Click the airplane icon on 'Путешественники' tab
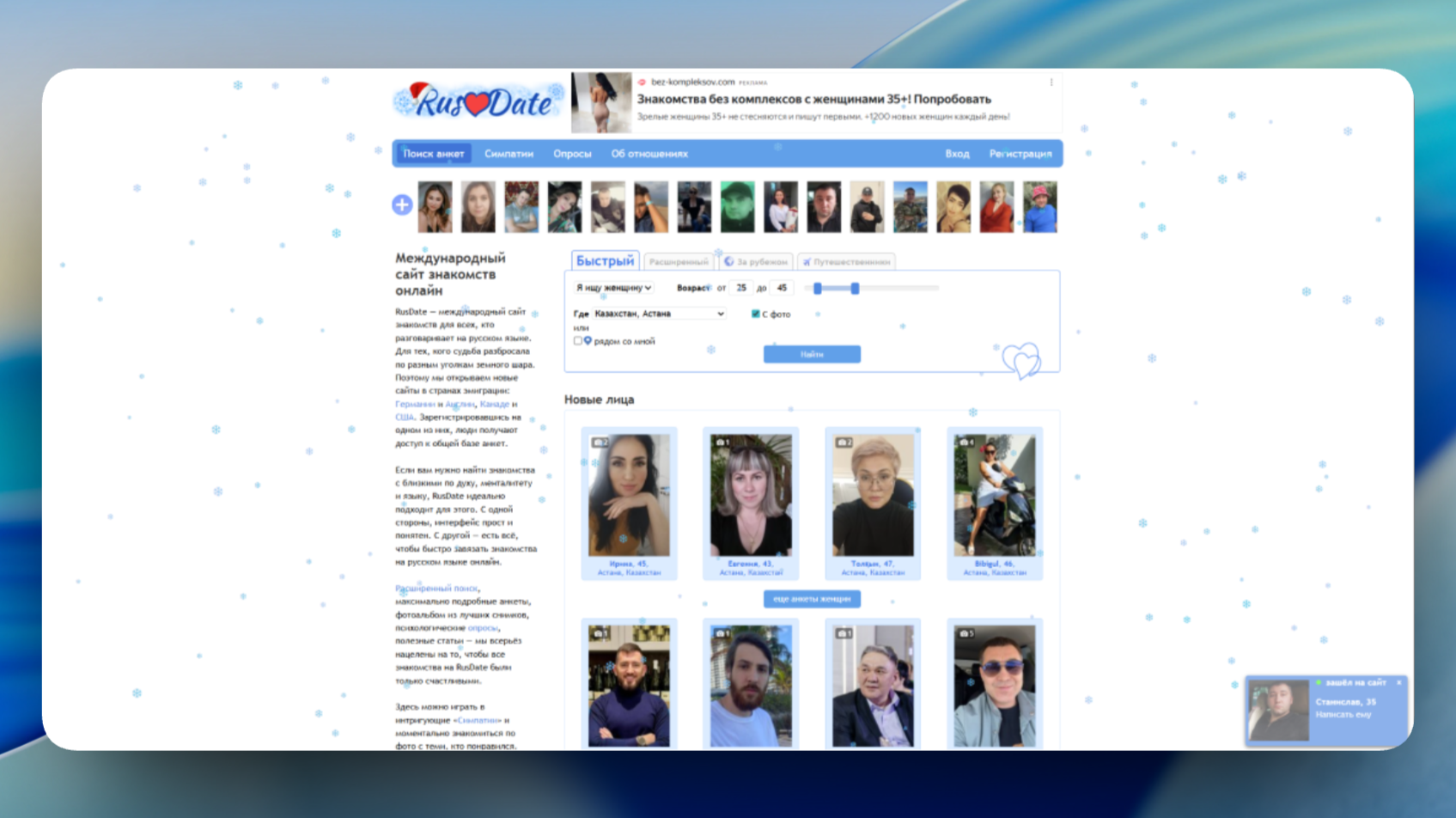1456x818 pixels. (807, 262)
